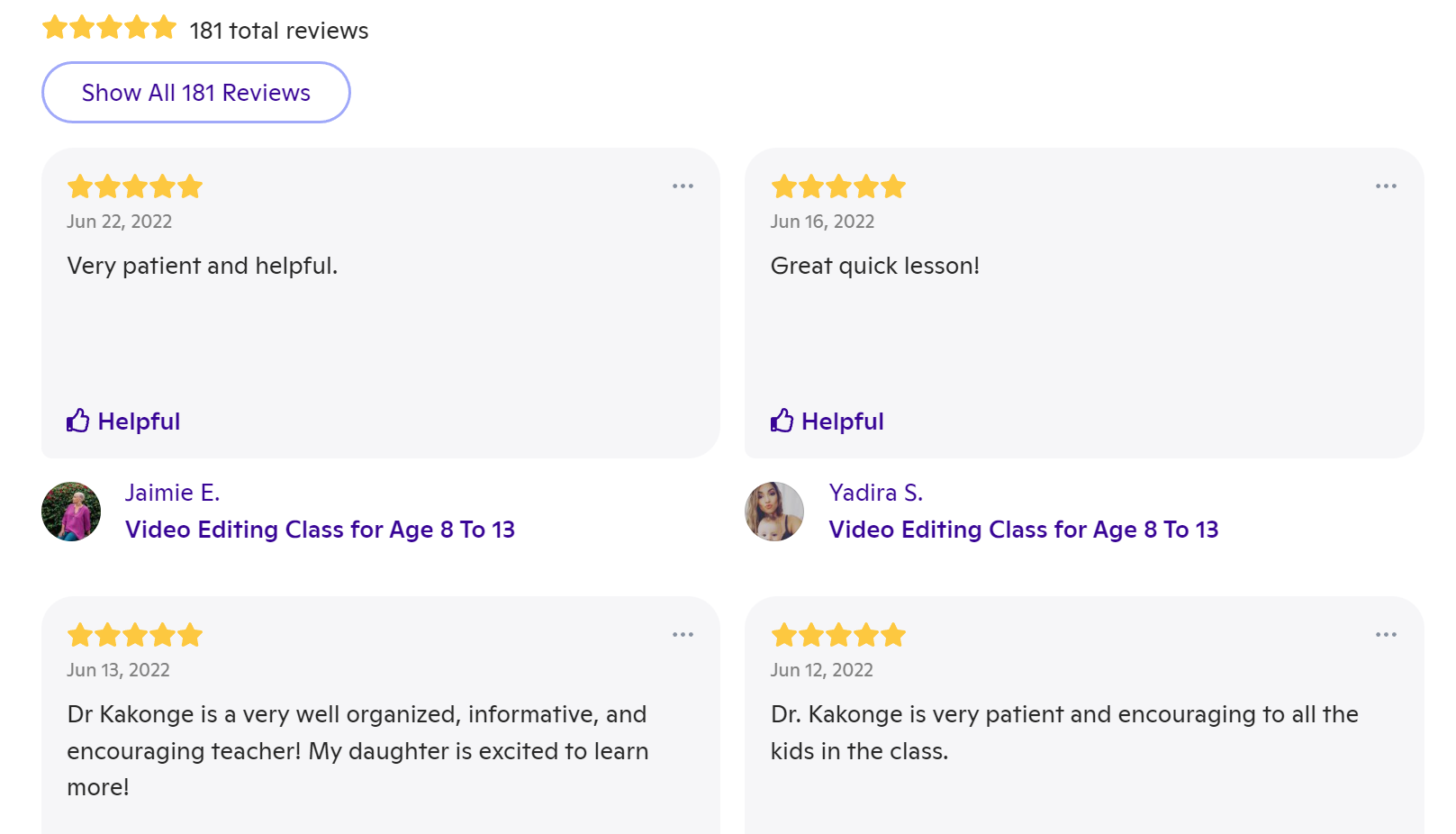
Task: Open Video Editing Class link under Yadira S.
Action: click(x=1023, y=530)
